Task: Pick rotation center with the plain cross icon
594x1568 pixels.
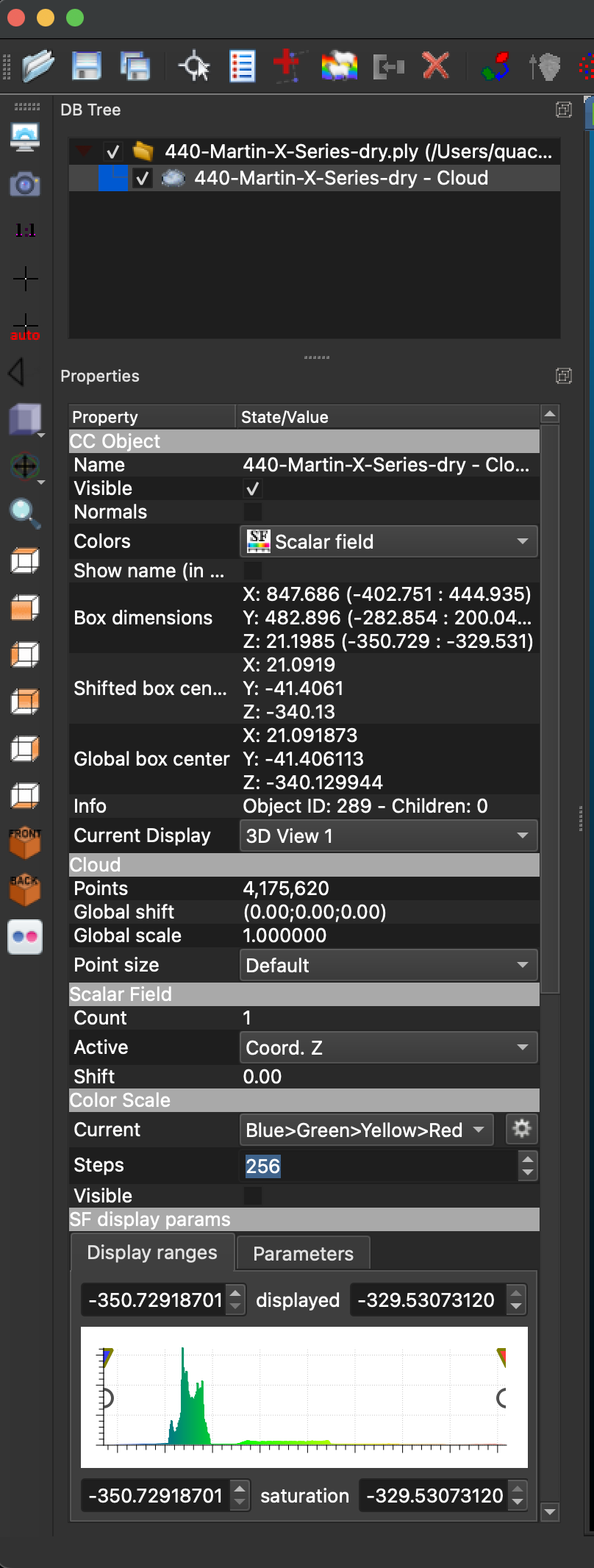Action: point(25,278)
